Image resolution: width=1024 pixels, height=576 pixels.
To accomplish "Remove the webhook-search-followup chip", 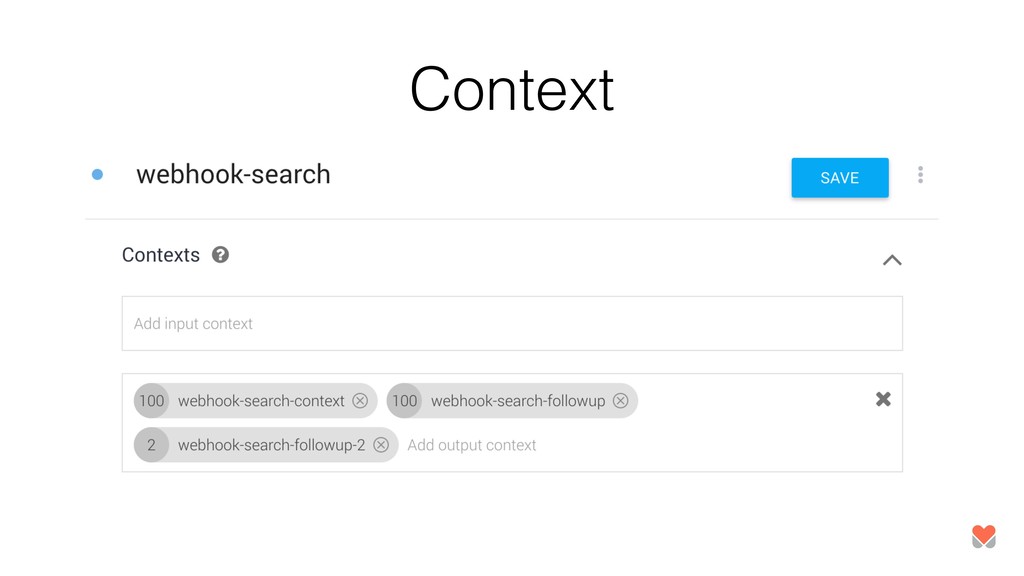I will [620, 401].
